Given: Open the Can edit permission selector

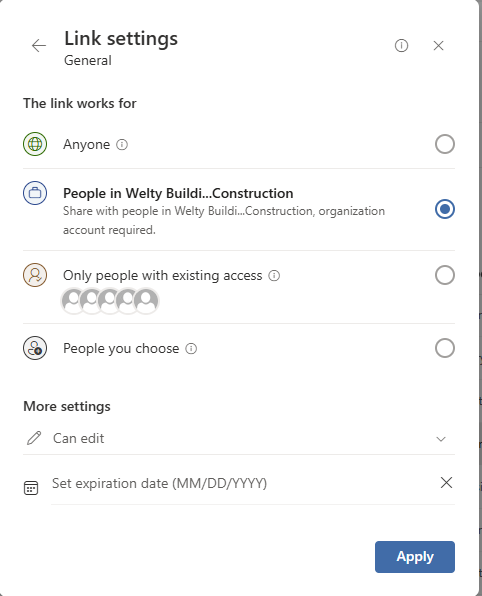Looking at the screenshot, I should 239,438.
